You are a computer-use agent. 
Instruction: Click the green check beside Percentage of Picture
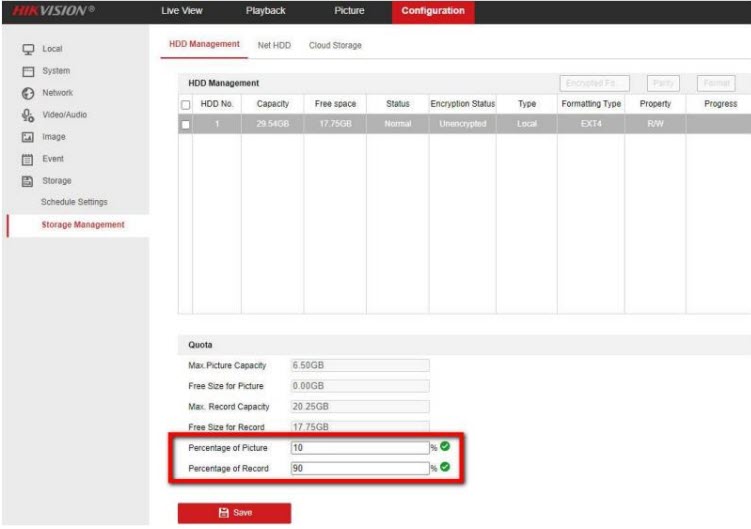point(444,447)
